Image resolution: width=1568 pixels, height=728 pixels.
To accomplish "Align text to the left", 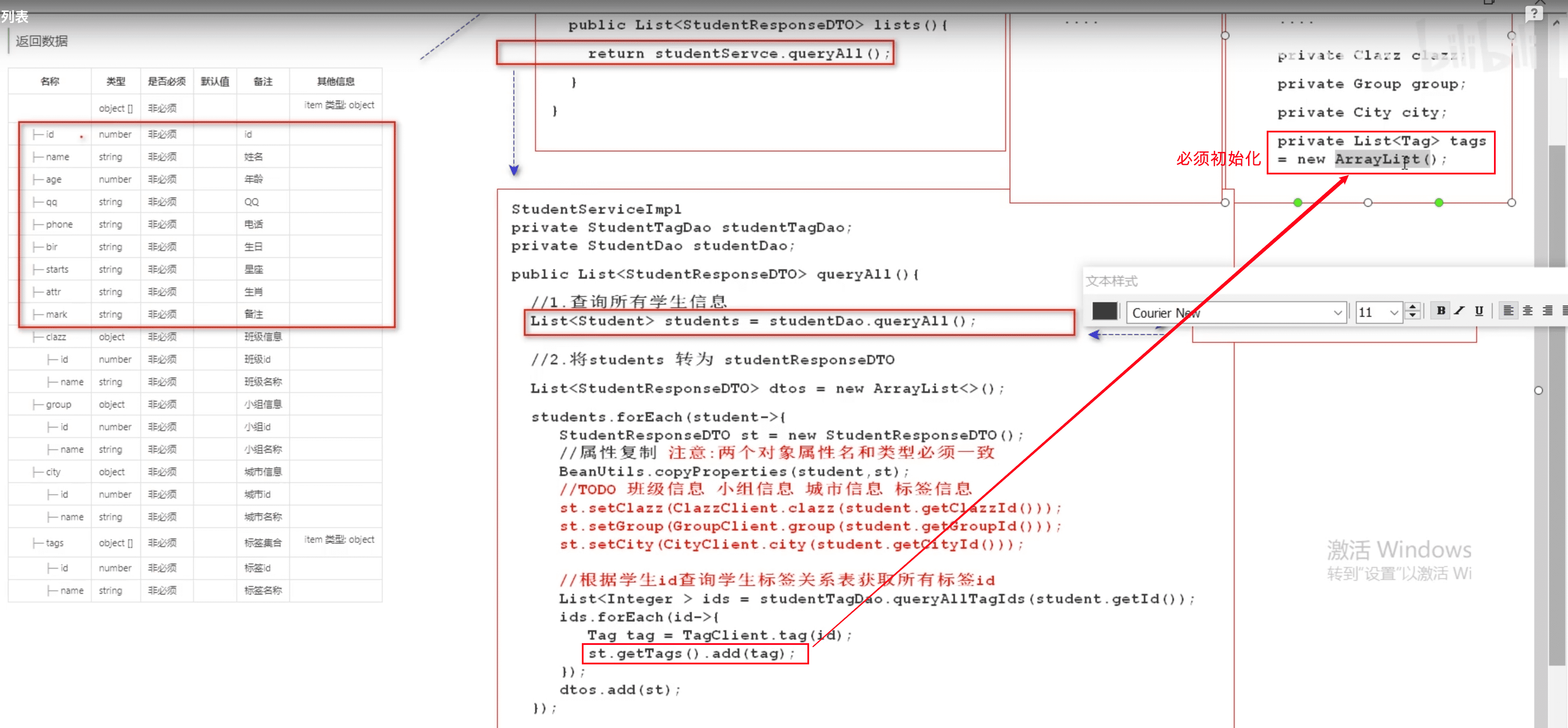I will click(x=1508, y=311).
